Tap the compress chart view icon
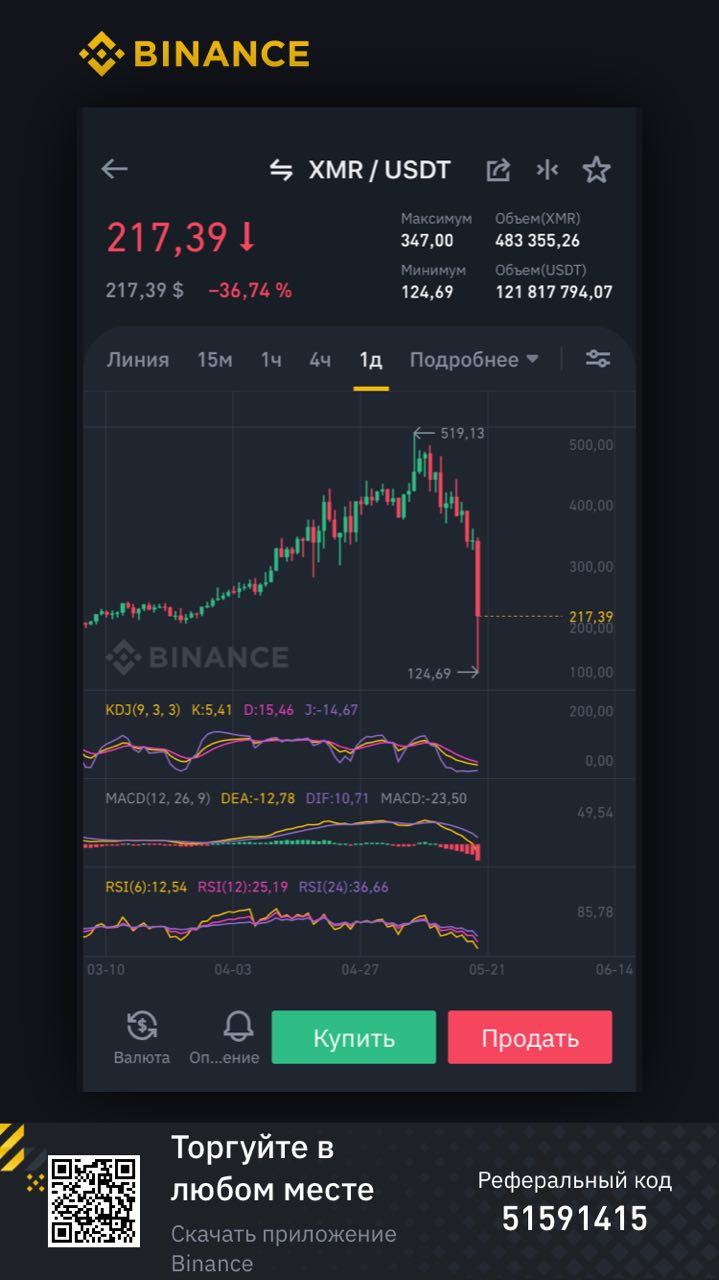719x1280 pixels. coord(547,170)
